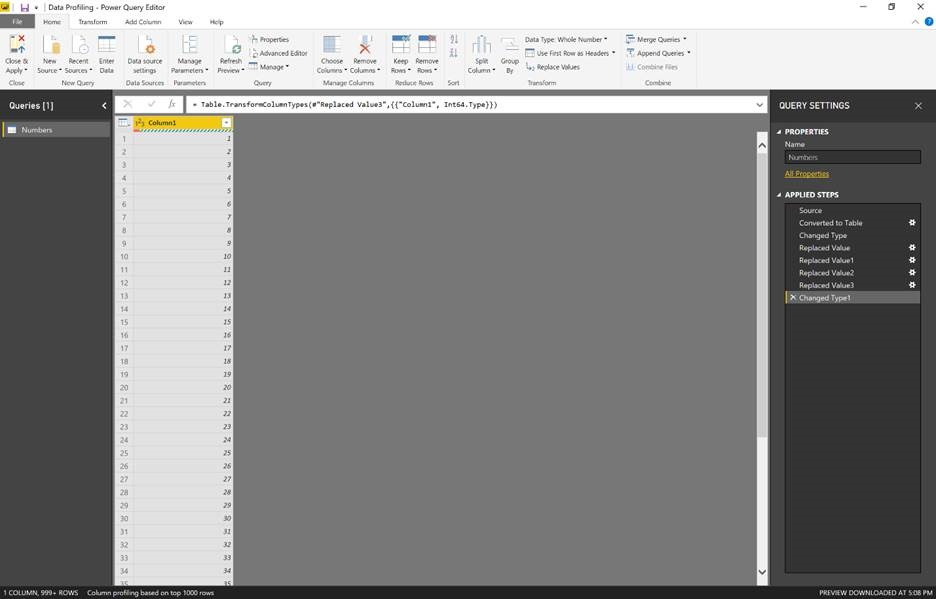Click the Data source settings icon
This screenshot has width=936, height=599.
pyautogui.click(x=146, y=45)
